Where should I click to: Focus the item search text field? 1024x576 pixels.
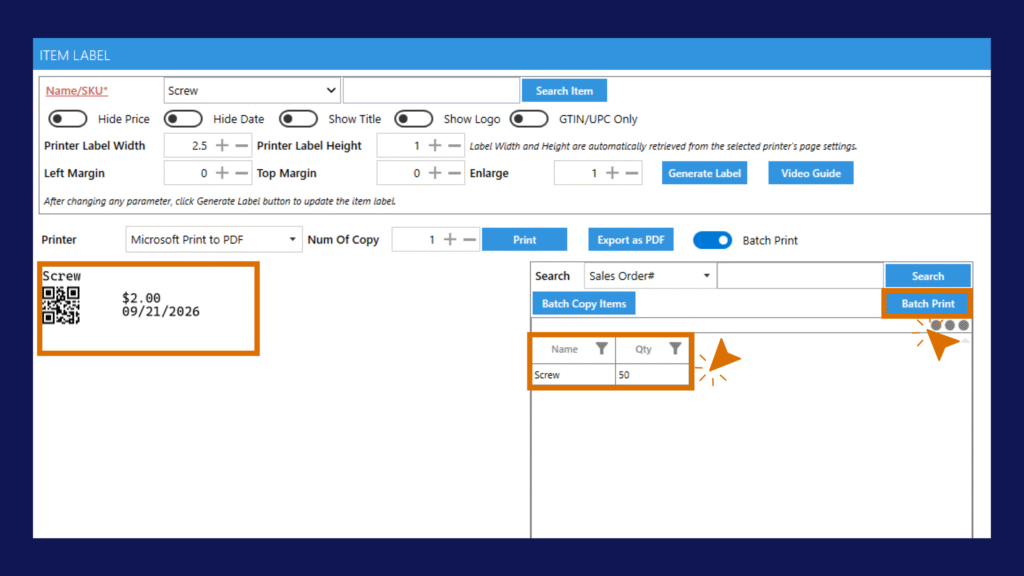tap(431, 91)
